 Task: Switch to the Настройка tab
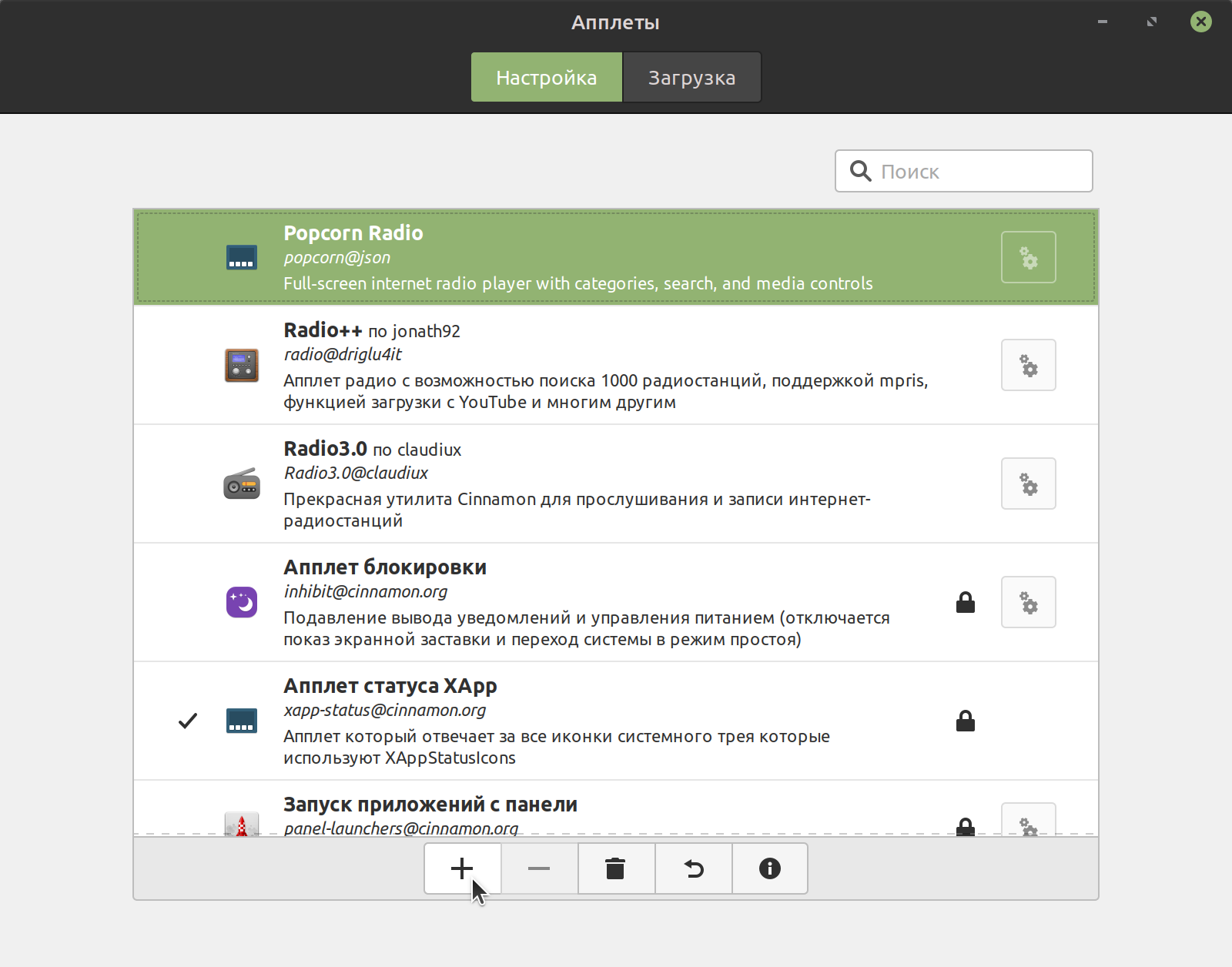547,77
